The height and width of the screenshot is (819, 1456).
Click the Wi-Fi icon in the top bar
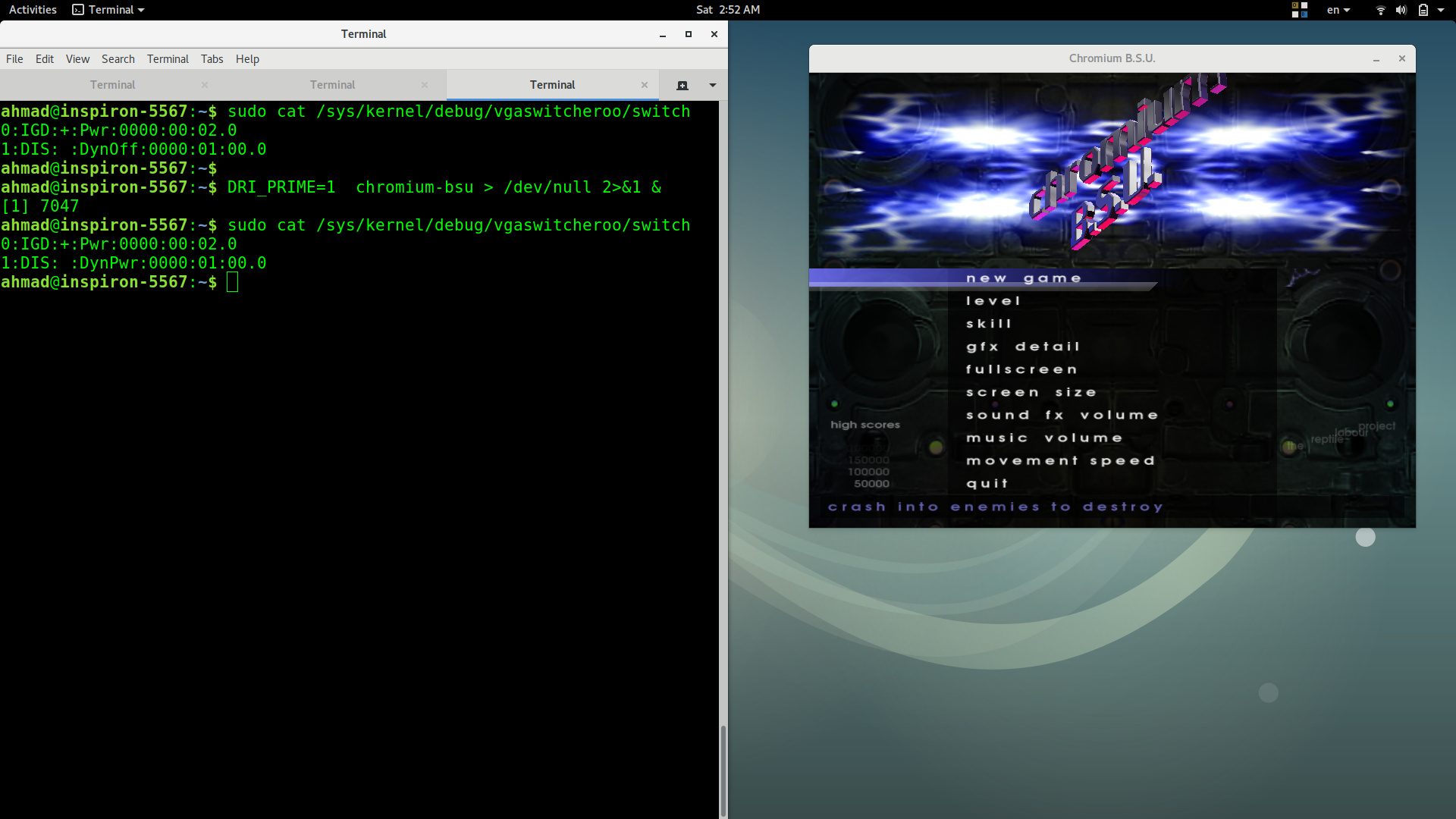[1380, 10]
